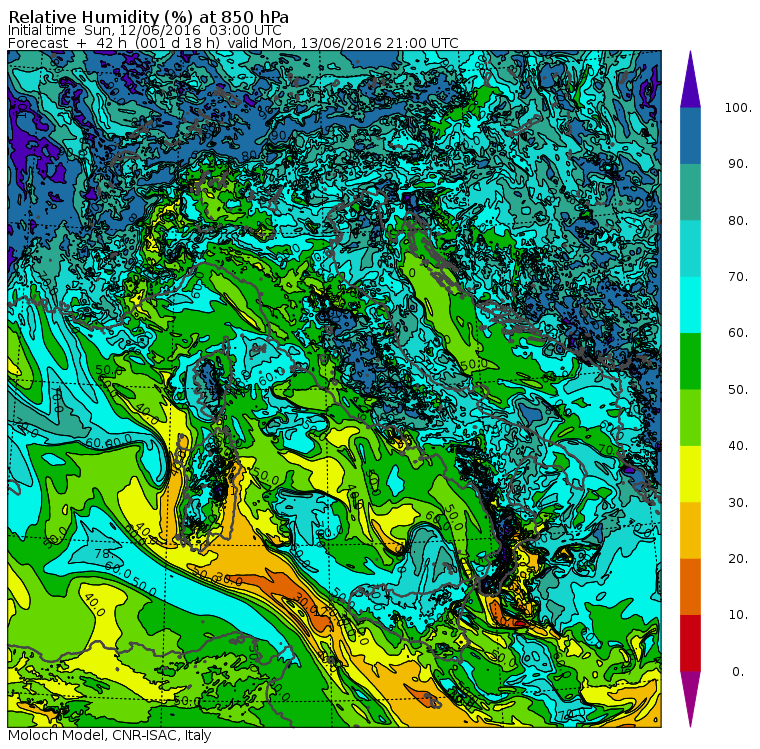Click the "100." legend label
760x749 pixels.
[738, 108]
